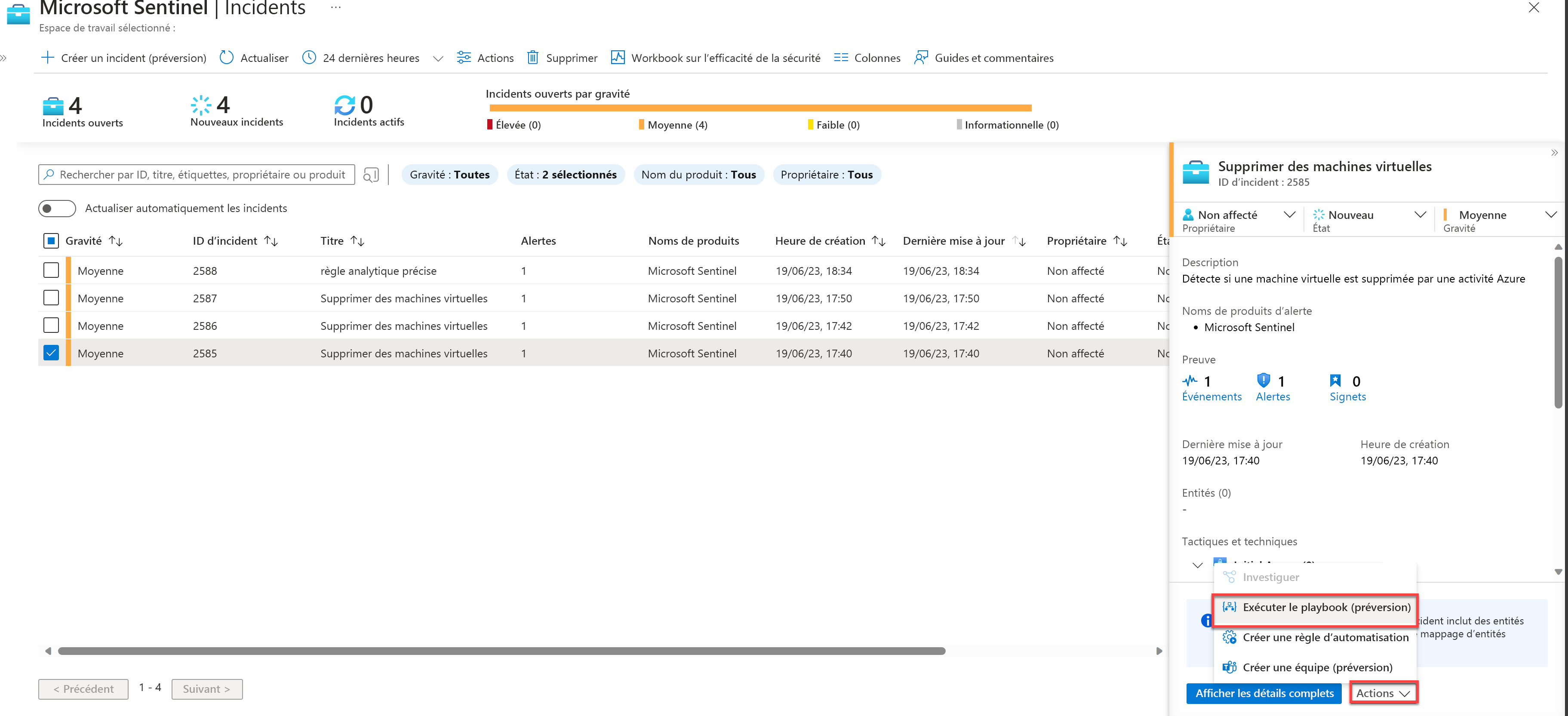This screenshot has width=1568, height=716.
Task: Open the ellipsis menu beside Incidents title
Action: 336,7
